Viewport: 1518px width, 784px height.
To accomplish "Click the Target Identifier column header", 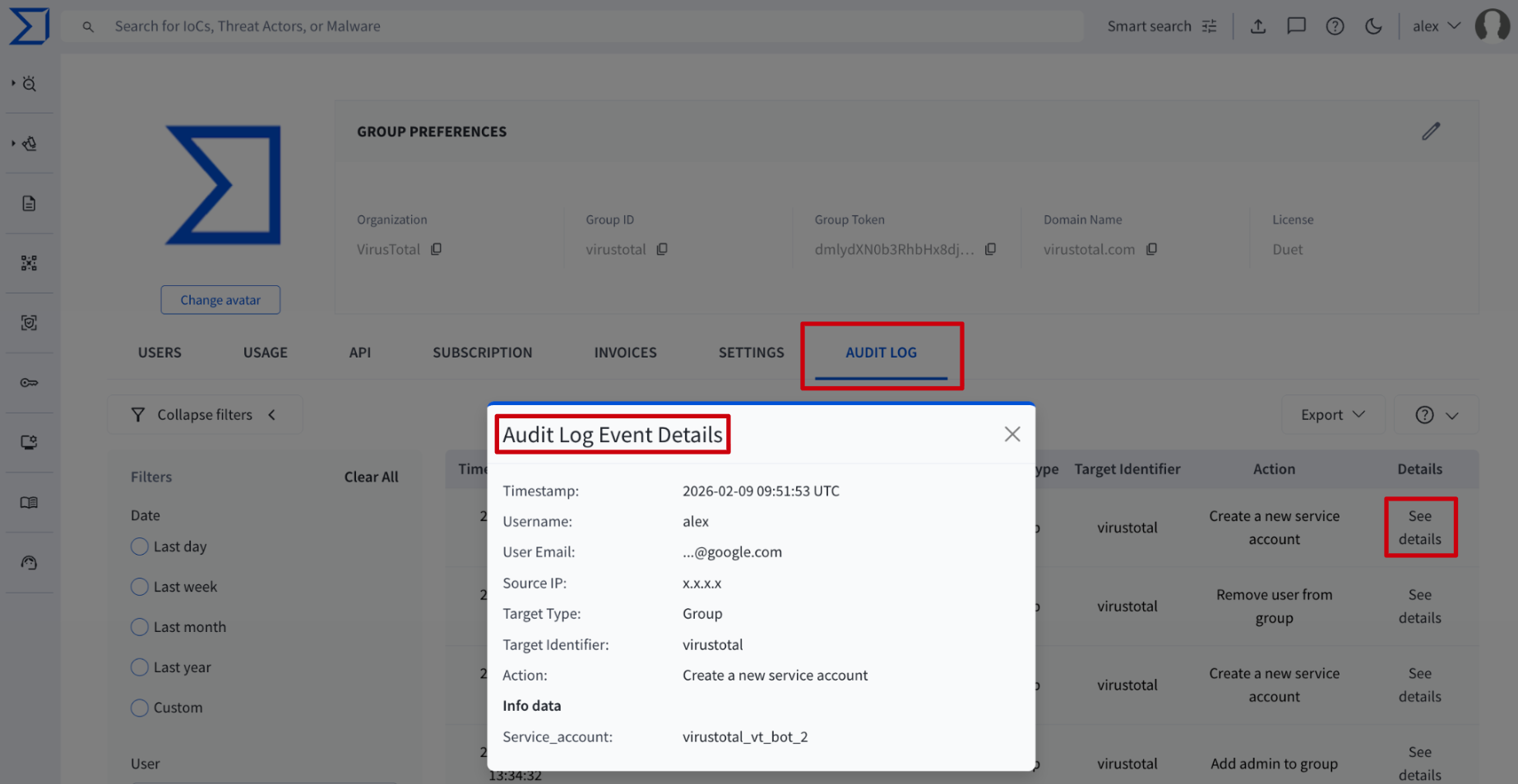I will coord(1127,469).
